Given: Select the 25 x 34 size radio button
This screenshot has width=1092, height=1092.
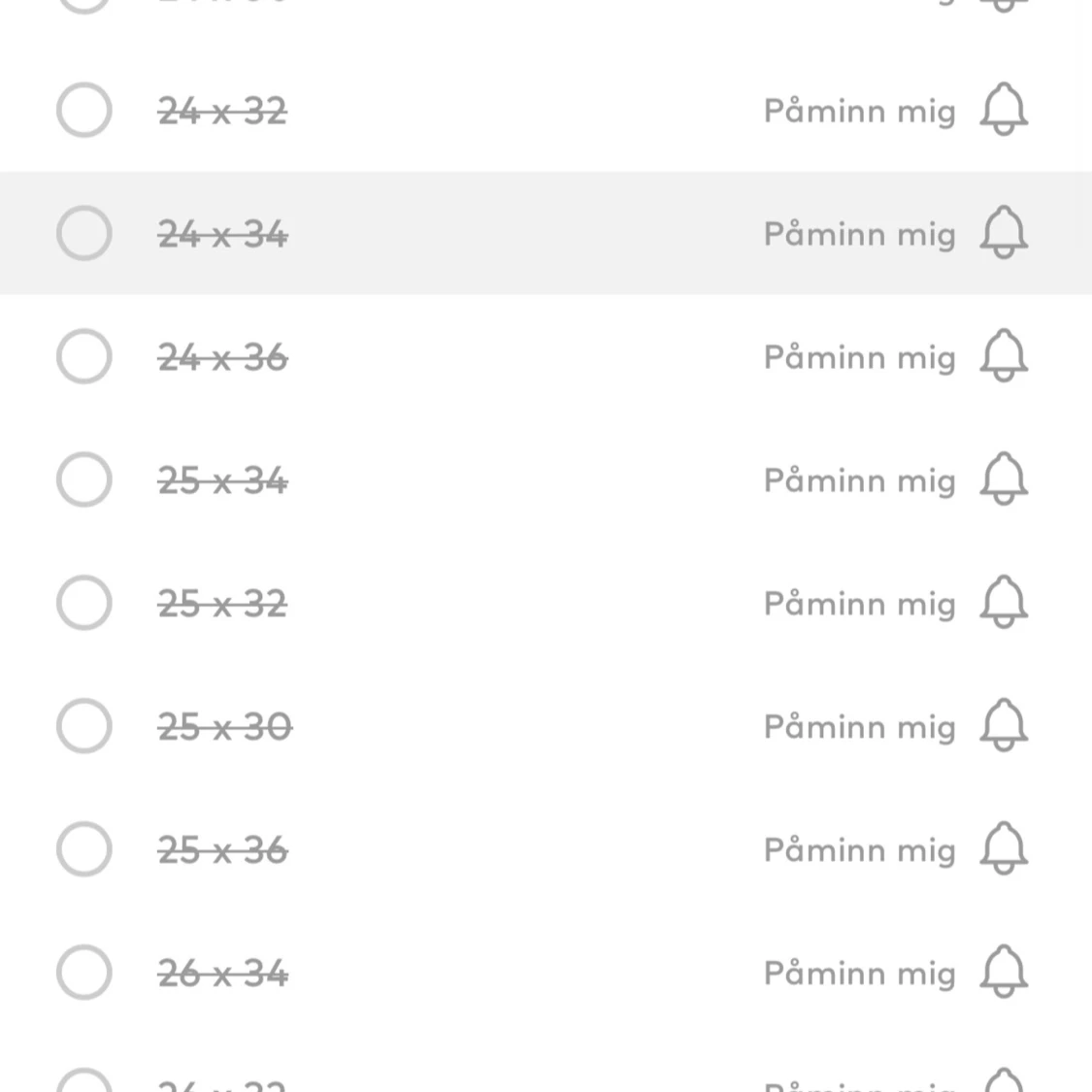Looking at the screenshot, I should 84,480.
